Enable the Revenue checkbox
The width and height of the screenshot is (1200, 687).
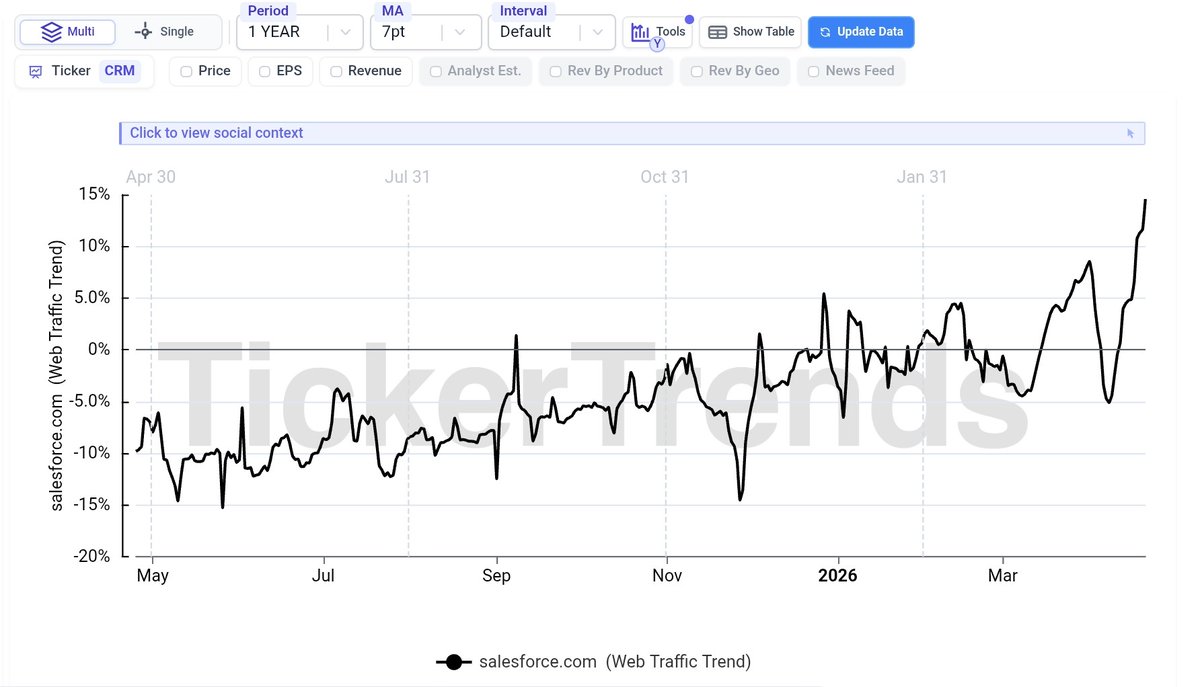[x=336, y=72]
